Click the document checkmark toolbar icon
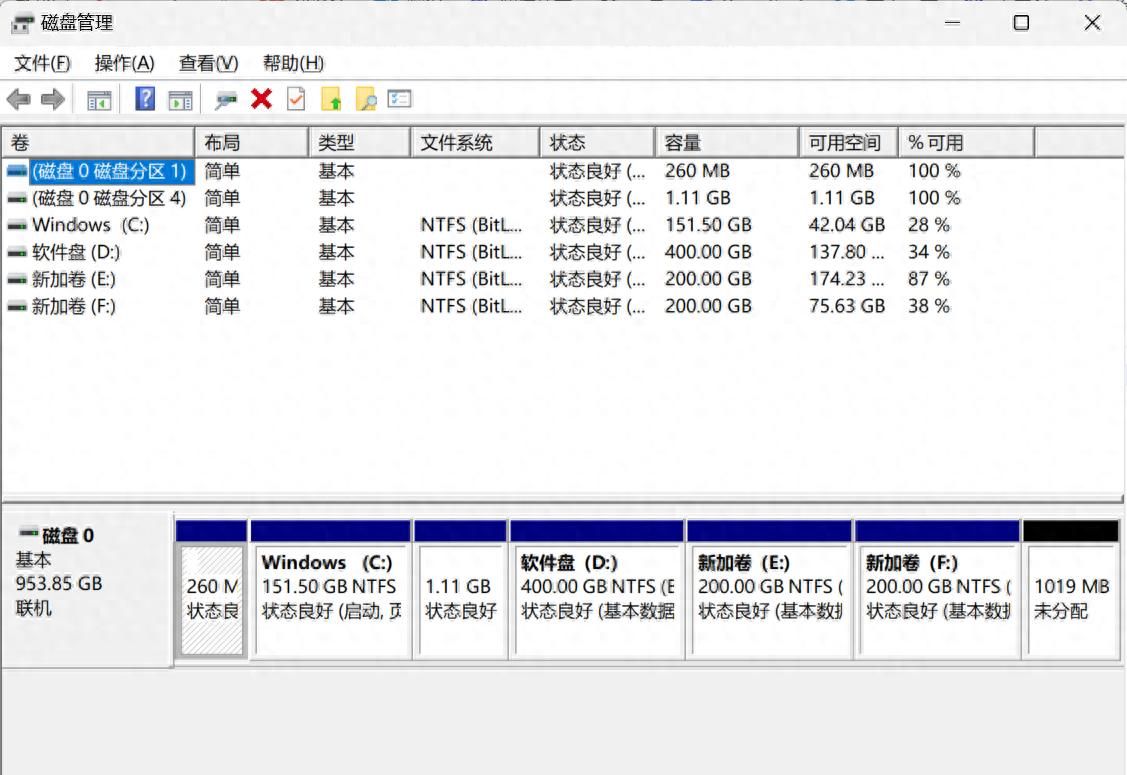This screenshot has height=775, width=1127. [x=295, y=99]
